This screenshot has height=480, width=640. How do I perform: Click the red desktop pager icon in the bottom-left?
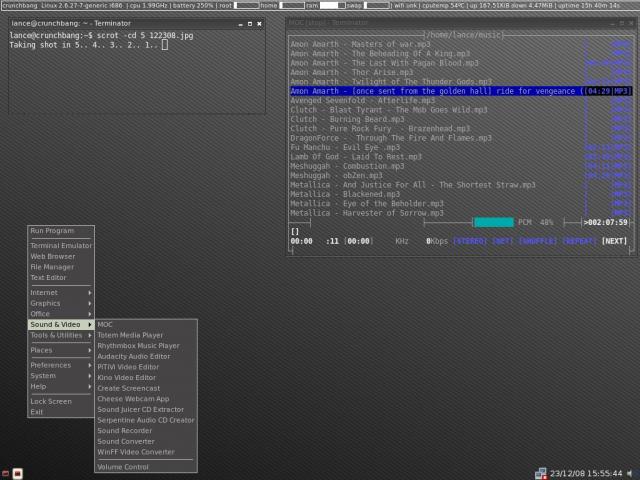[x=6, y=472]
